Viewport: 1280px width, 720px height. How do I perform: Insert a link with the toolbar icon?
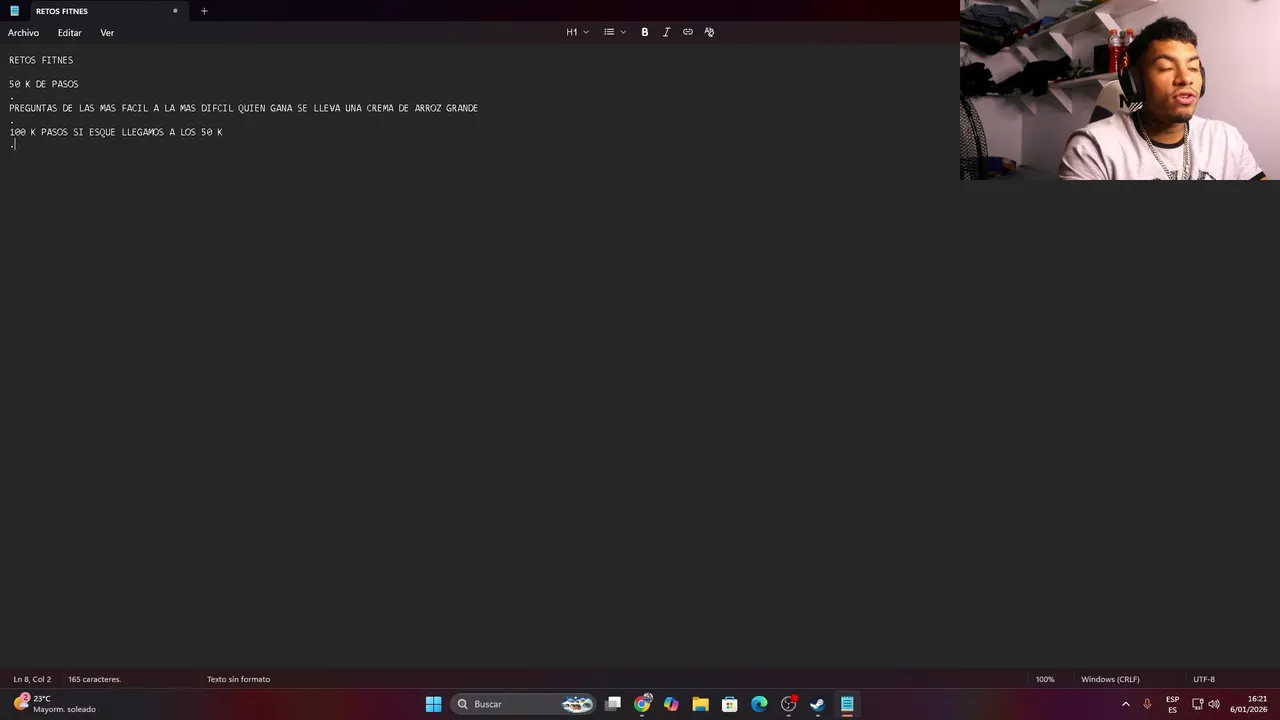(688, 32)
